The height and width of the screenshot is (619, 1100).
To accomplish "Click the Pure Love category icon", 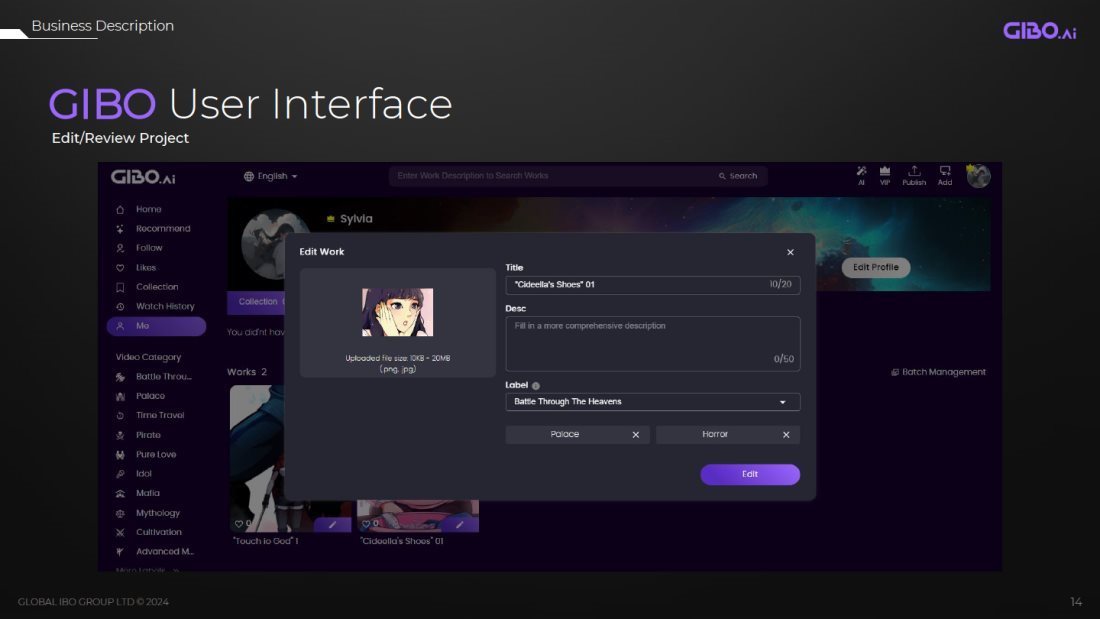I will click(120, 455).
